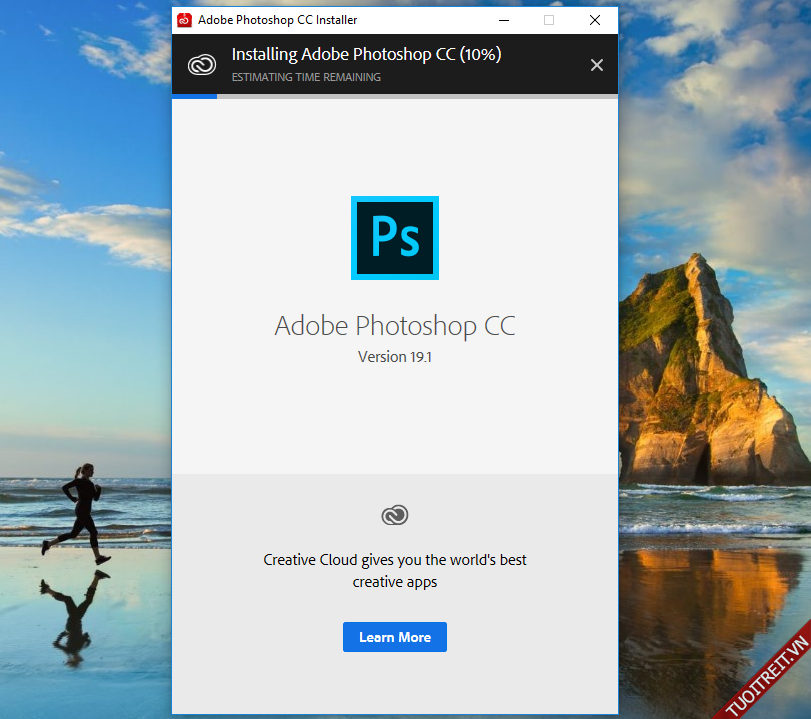Image resolution: width=811 pixels, height=719 pixels.
Task: Click the blue filled part of progress bar
Action: pos(194,97)
